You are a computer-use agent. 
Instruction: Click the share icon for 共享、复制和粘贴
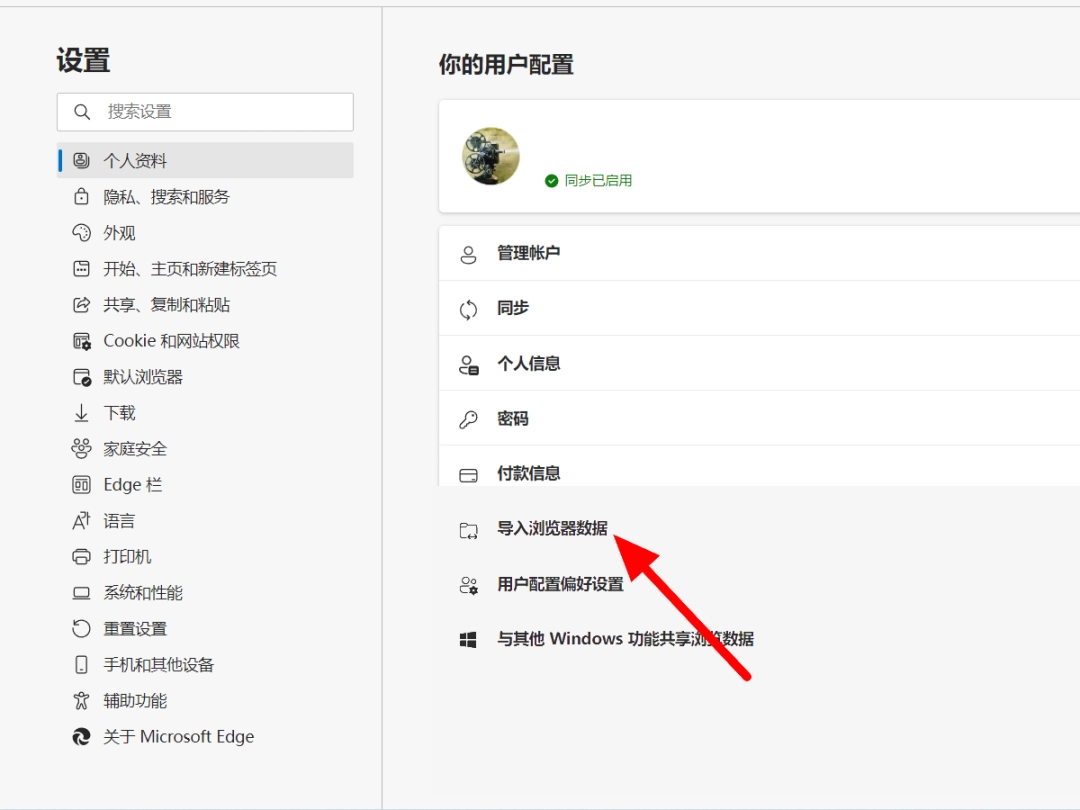(x=81, y=304)
